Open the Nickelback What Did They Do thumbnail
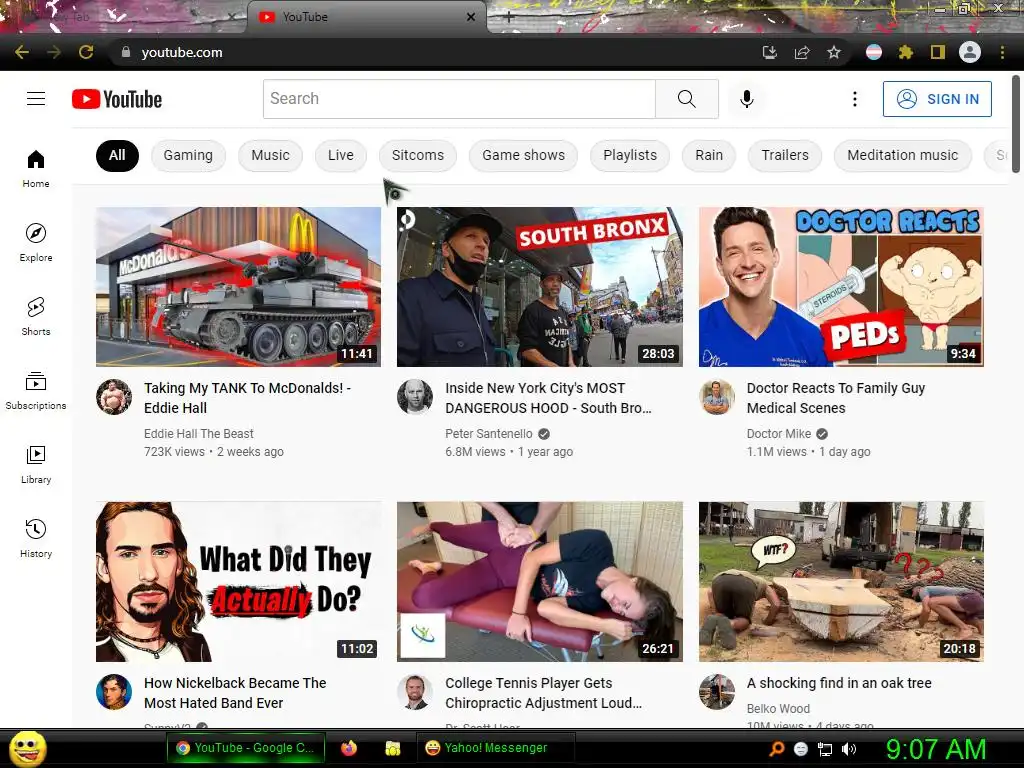Viewport: 1024px width, 768px height. pyautogui.click(x=238, y=582)
